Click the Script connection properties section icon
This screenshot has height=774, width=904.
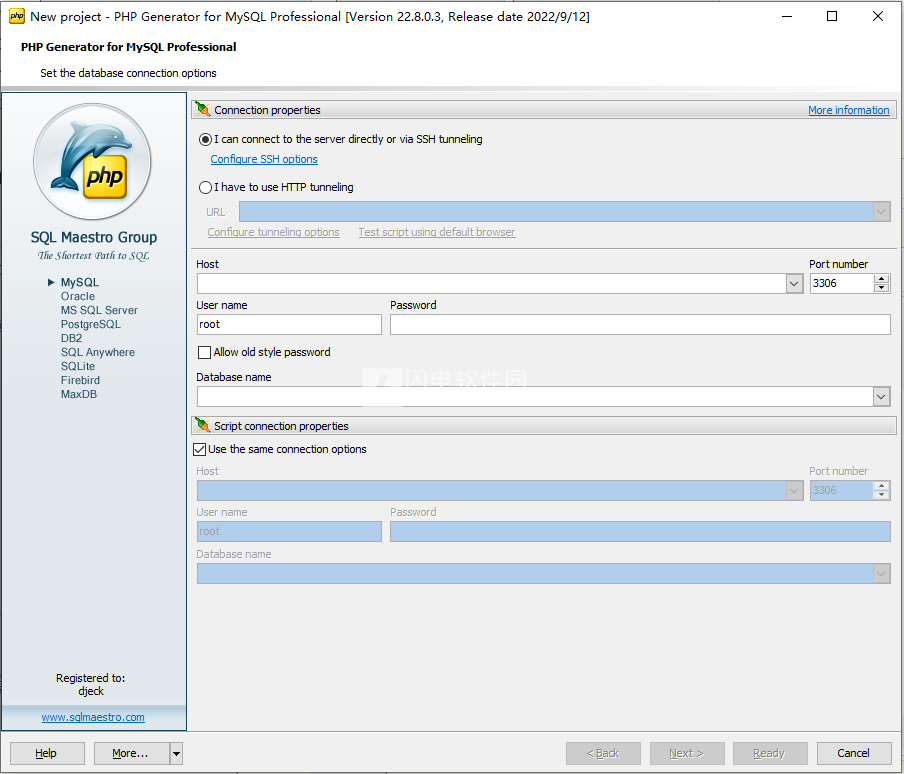click(202, 425)
